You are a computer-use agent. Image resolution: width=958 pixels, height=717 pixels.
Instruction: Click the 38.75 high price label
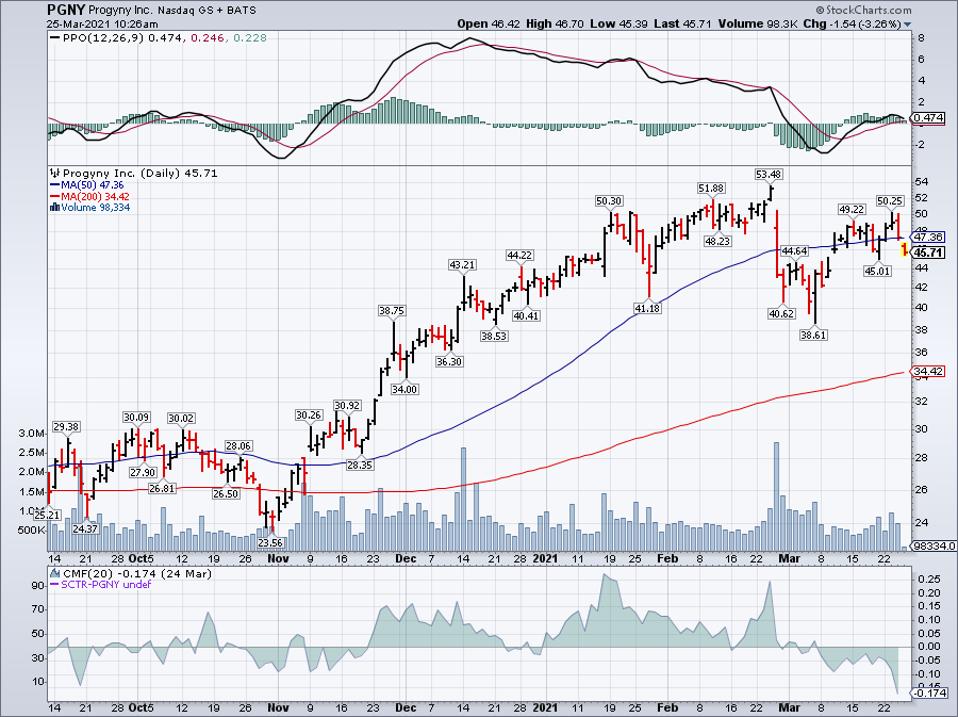392,310
